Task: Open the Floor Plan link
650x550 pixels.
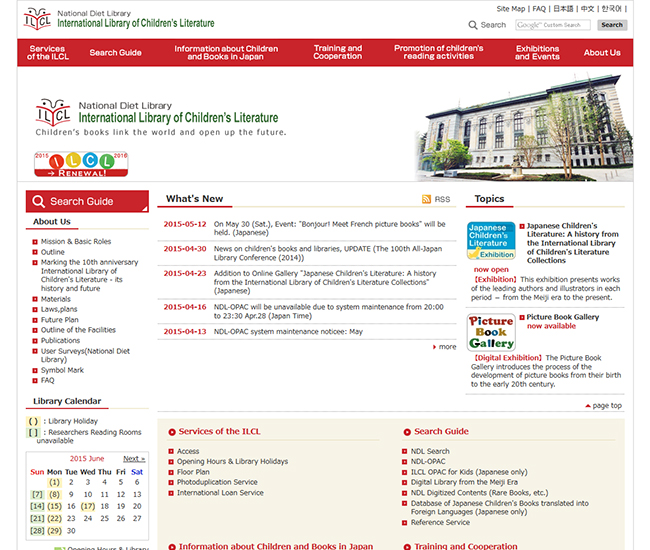Action: [x=193, y=472]
